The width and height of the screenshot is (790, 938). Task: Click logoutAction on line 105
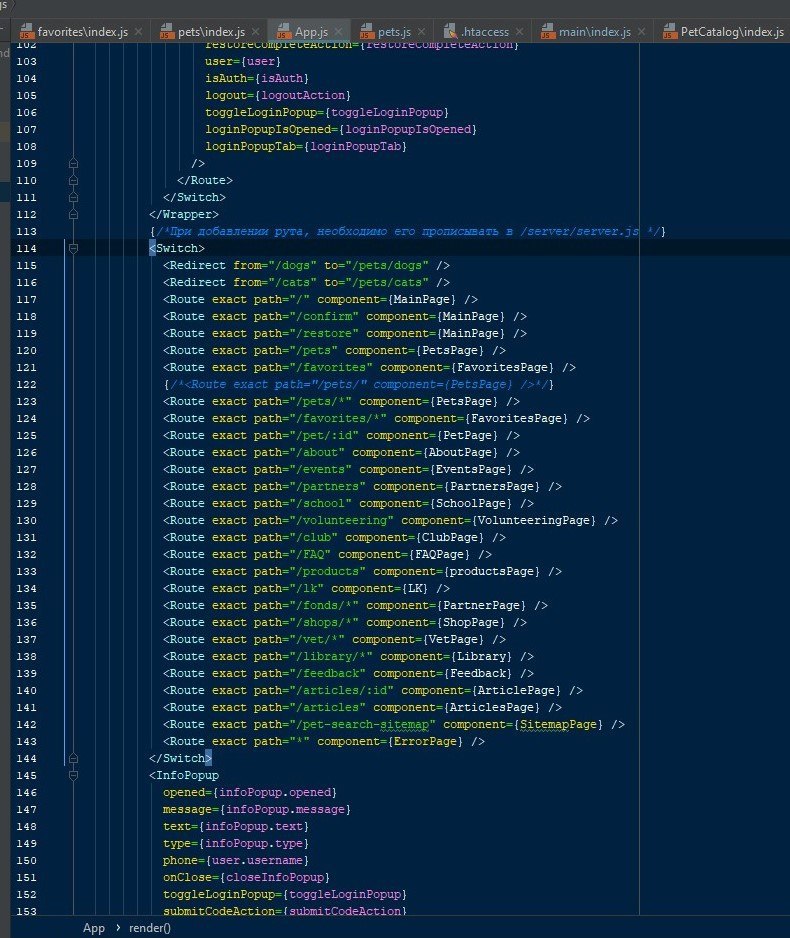point(303,95)
